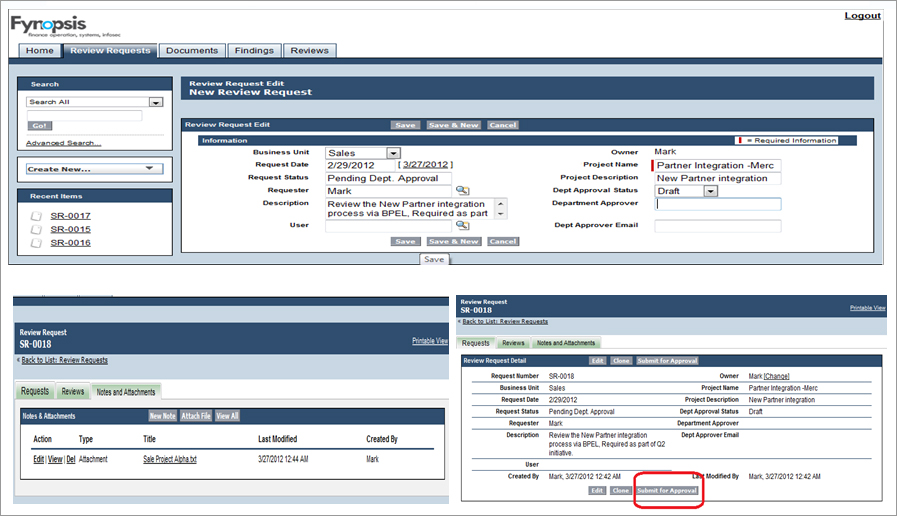Expand the Create New... dropdown
Viewport: 897px width, 516px height.
click(x=95, y=169)
